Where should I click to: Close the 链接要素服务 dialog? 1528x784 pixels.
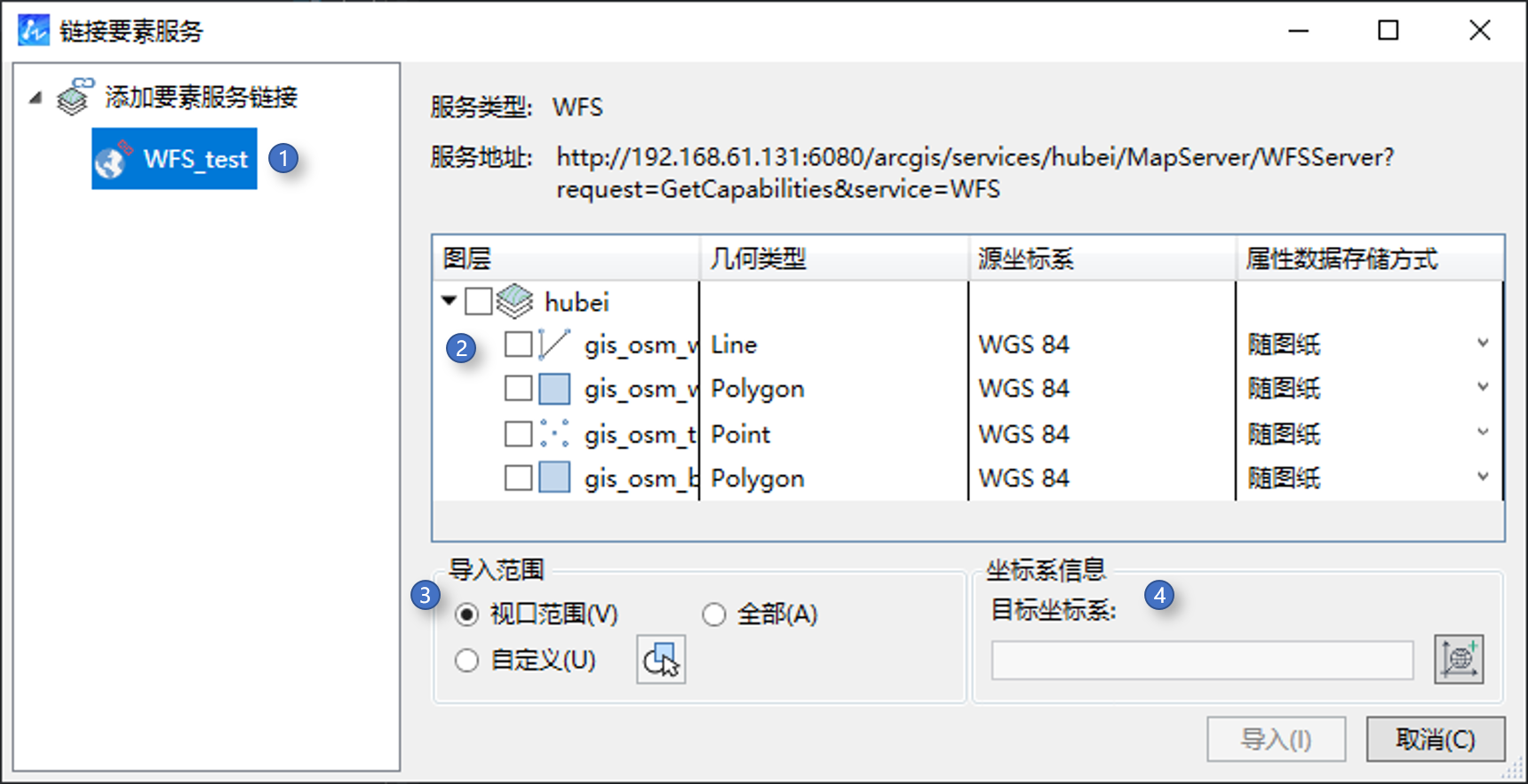point(1480,30)
